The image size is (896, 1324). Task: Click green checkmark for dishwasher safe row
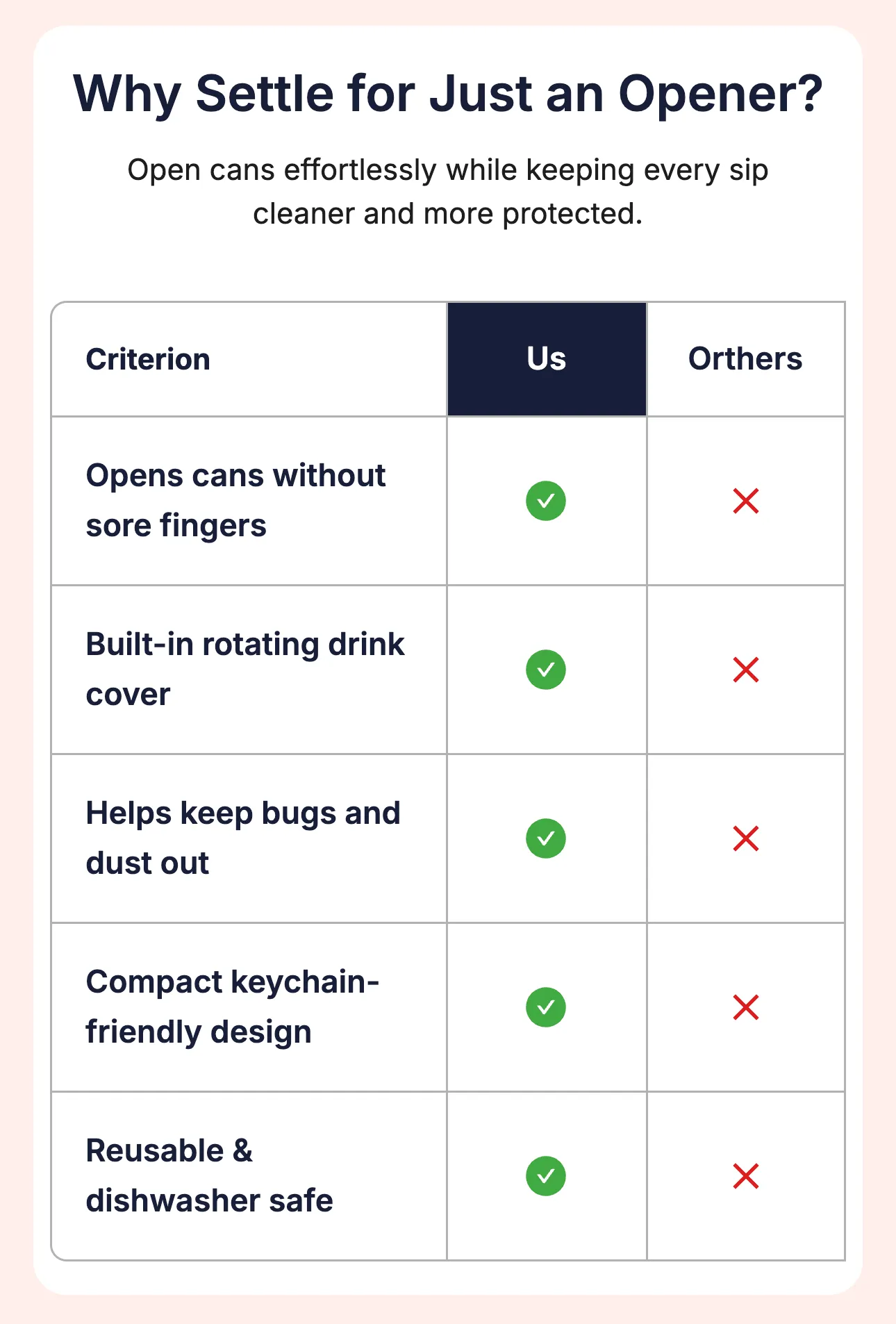(x=546, y=1176)
